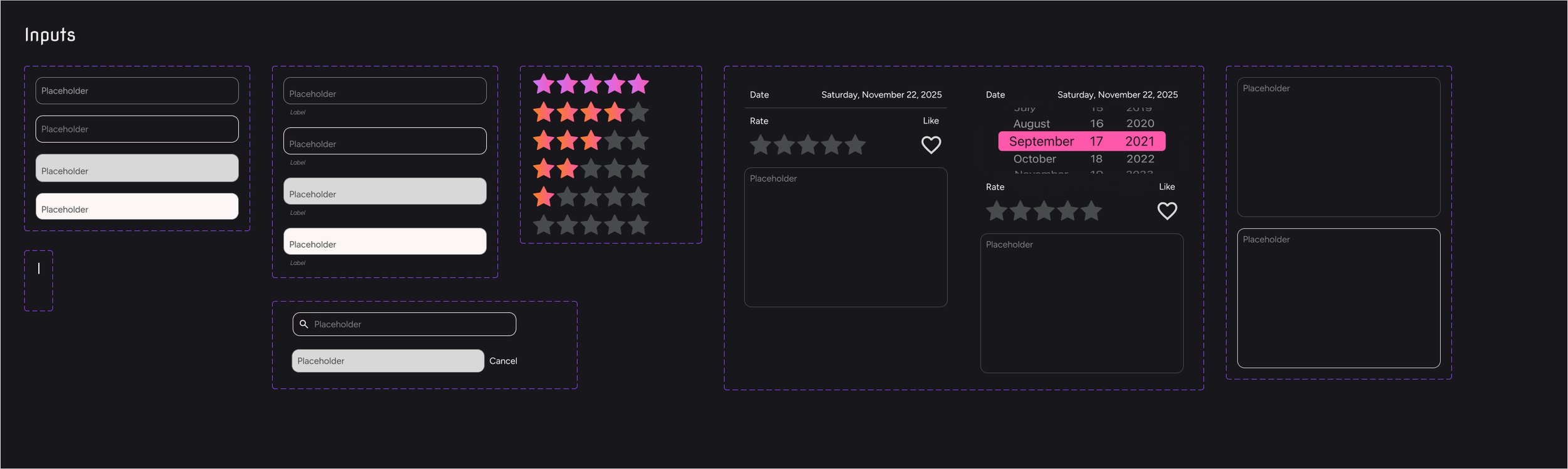Click the standalone text cursor component
Screen dimensions: 1568x469
click(39, 269)
